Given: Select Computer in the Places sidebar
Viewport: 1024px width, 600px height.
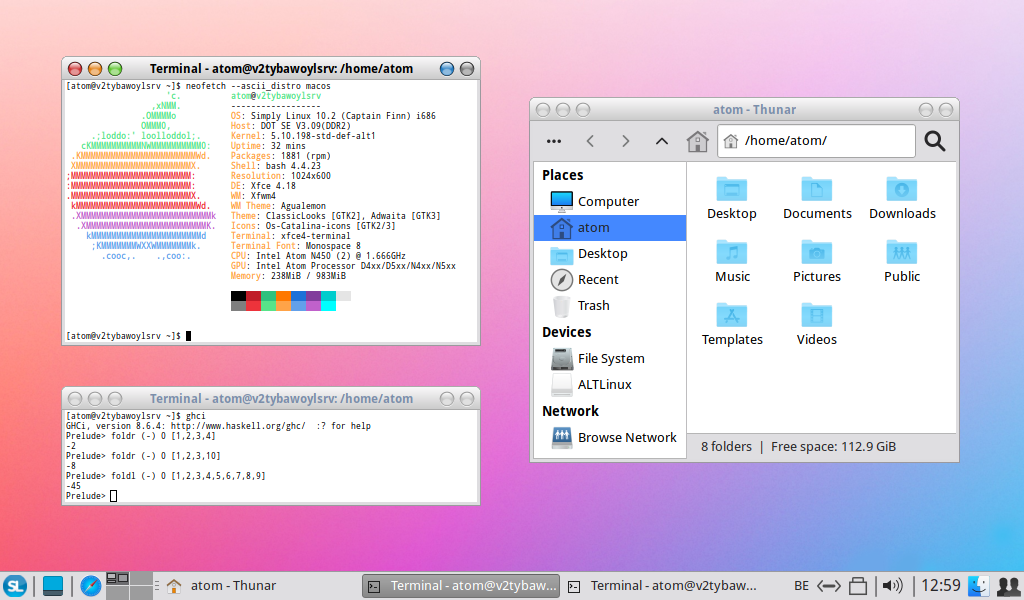Looking at the screenshot, I should coord(610,202).
